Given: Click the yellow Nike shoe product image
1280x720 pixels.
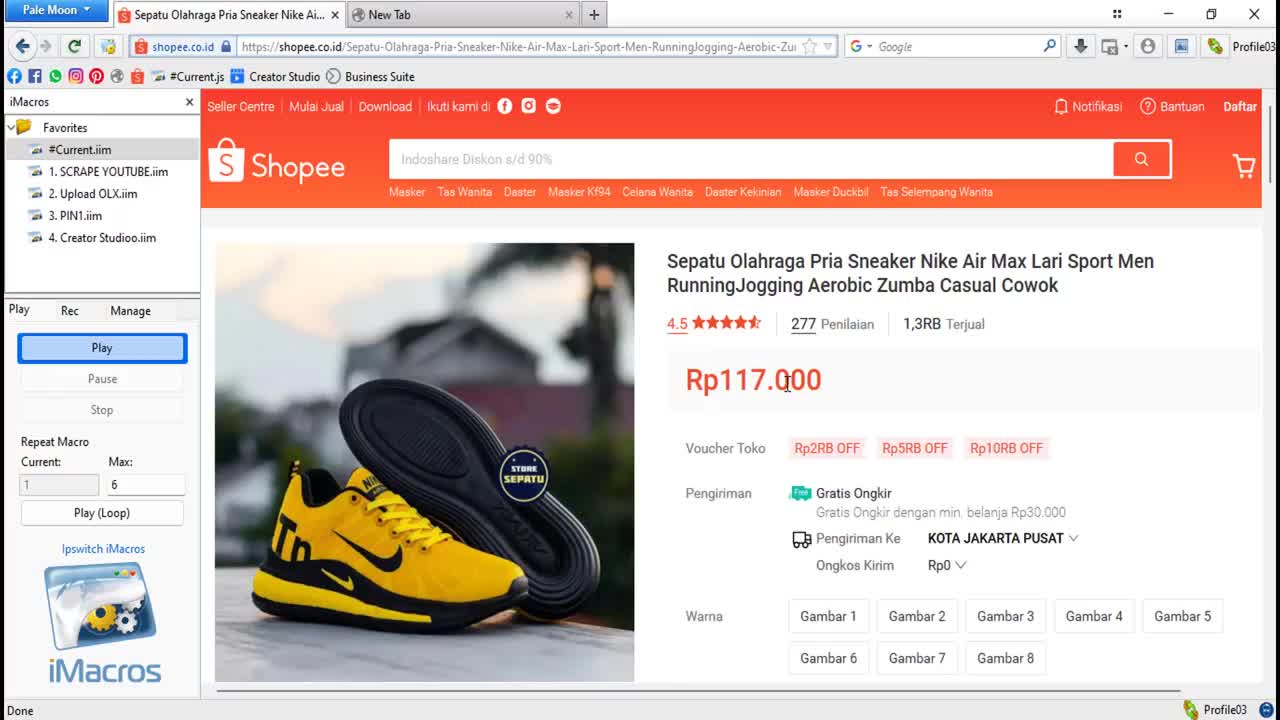Looking at the screenshot, I should tap(424, 462).
